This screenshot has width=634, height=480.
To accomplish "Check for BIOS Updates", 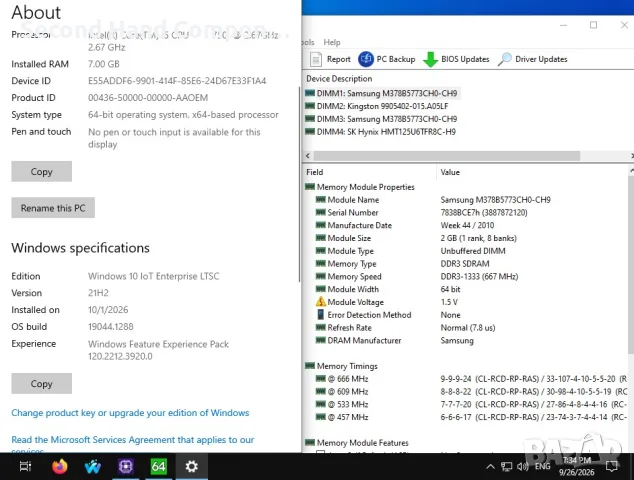I will (456, 59).
